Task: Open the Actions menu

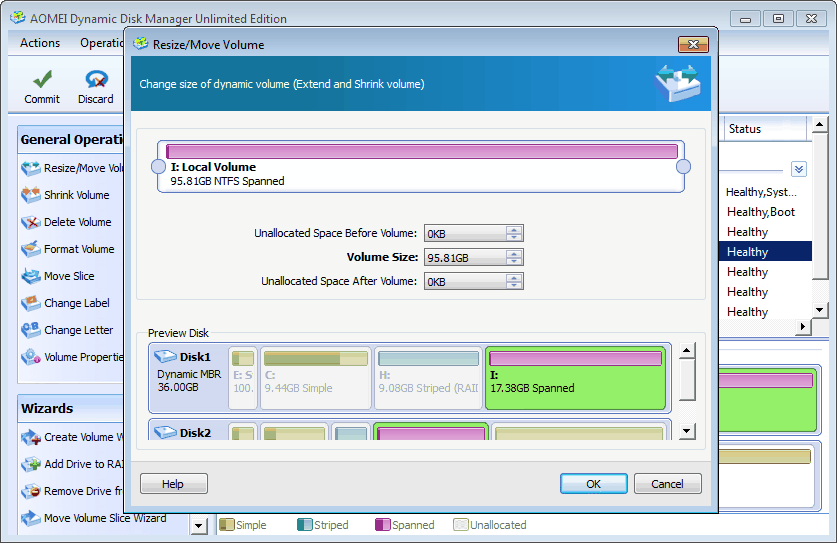Action: click(40, 43)
